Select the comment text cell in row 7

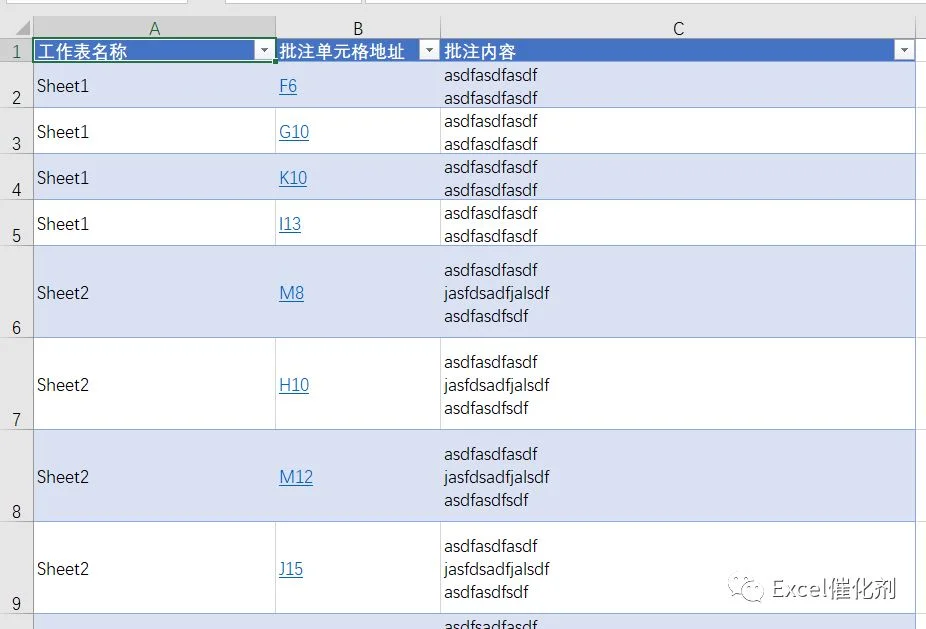coord(678,384)
